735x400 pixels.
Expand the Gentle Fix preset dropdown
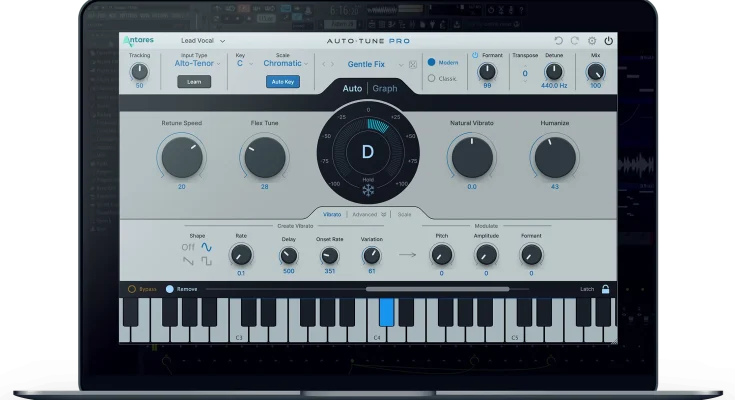coord(400,64)
